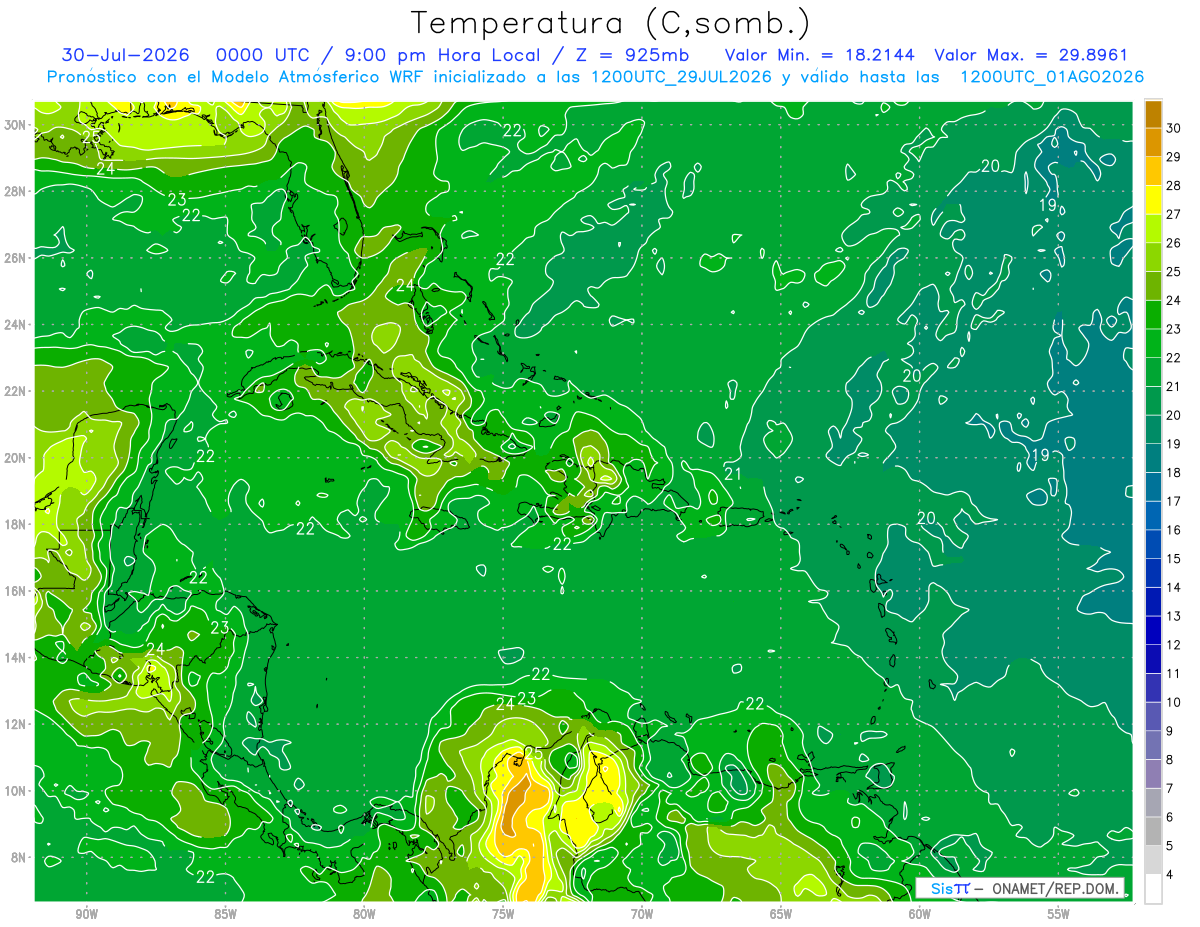This screenshot has height=927, width=1200.
Task: Click the "90W" longitude axis label
Action: 87,913
